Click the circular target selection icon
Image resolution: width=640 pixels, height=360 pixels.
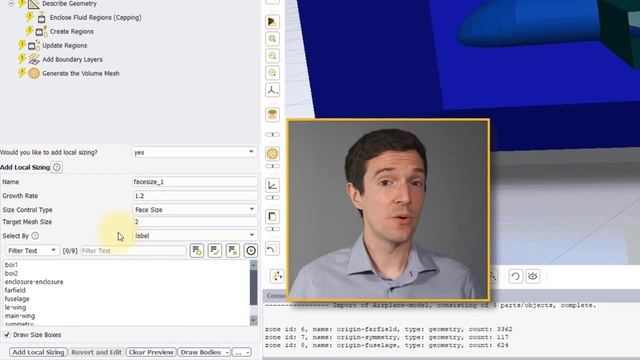(251, 251)
